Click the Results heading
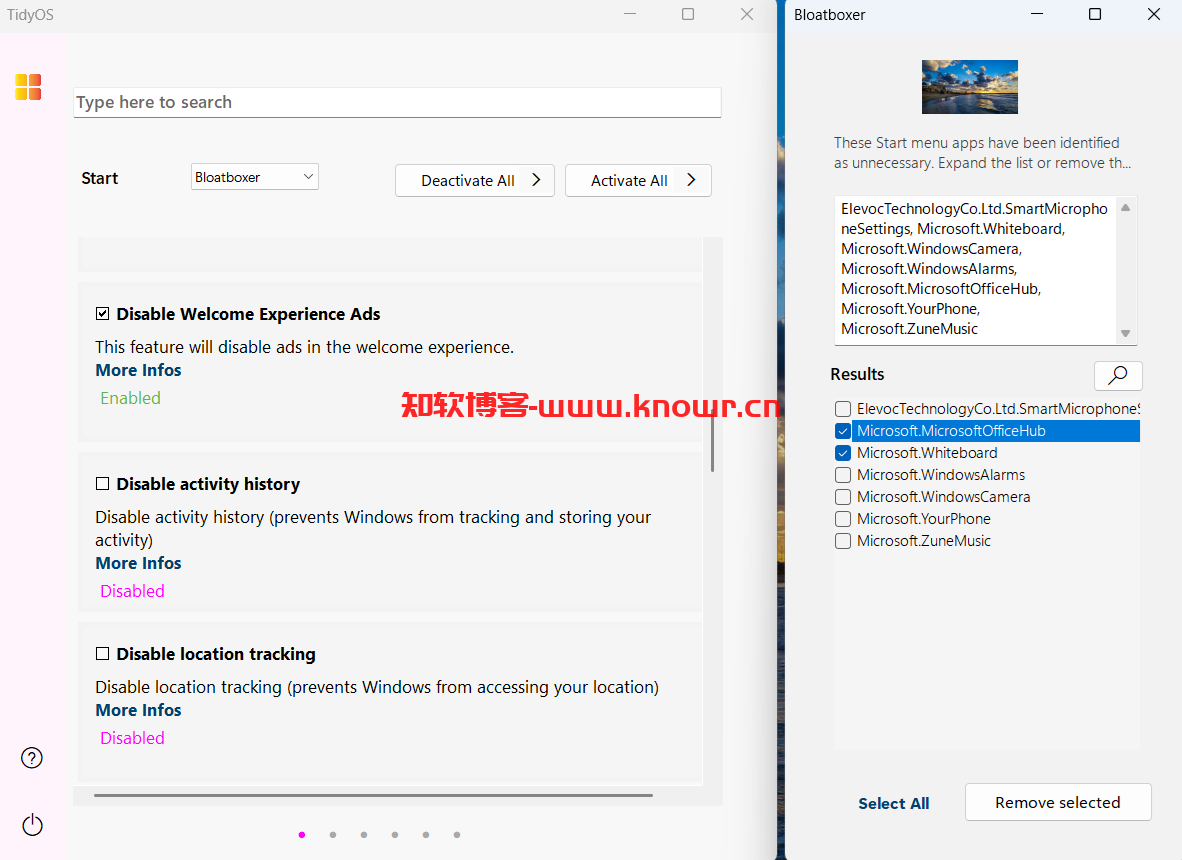Screen dimensions: 1182x860 (x=857, y=375)
